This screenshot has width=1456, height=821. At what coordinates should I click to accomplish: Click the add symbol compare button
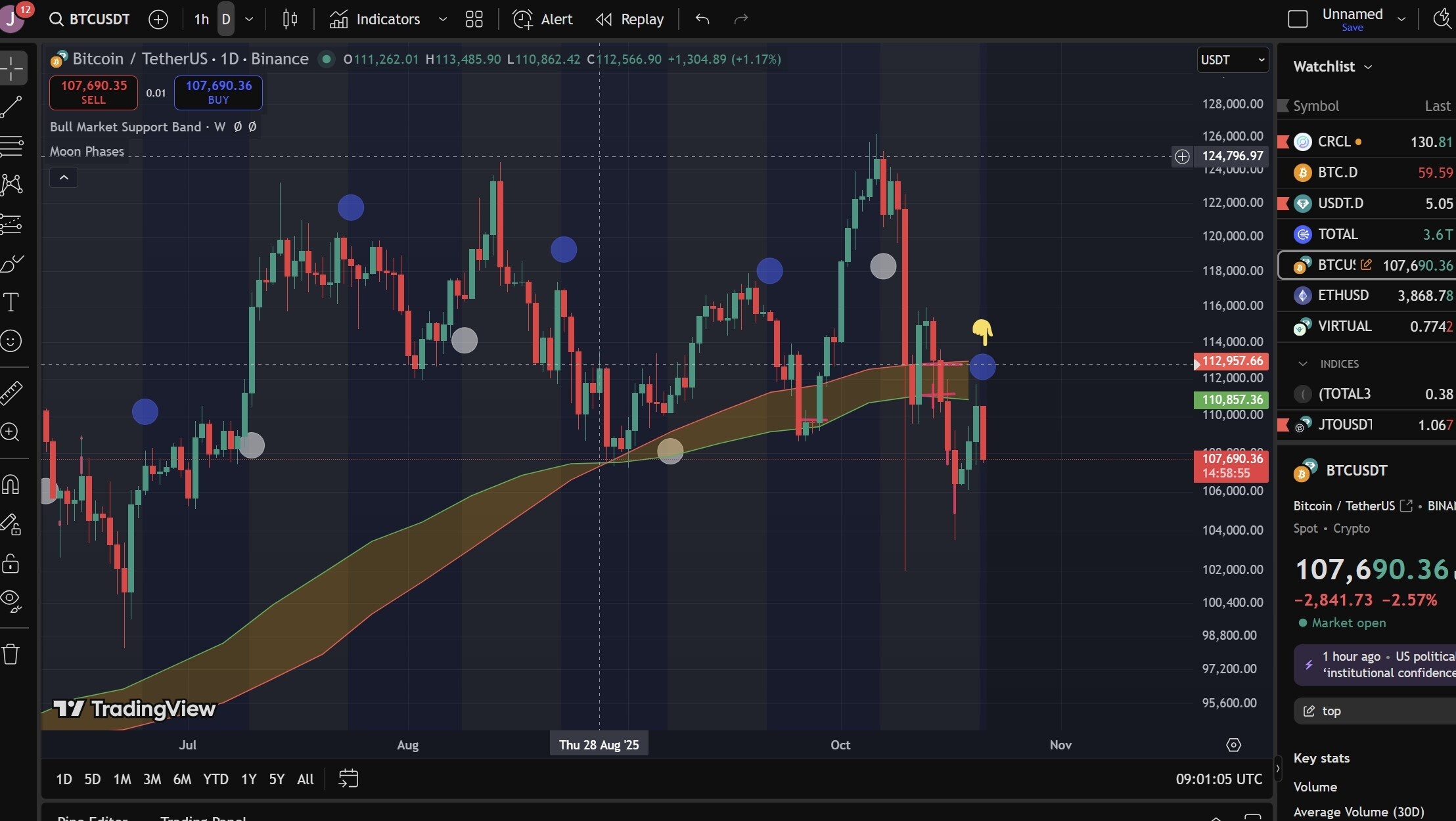click(x=158, y=19)
